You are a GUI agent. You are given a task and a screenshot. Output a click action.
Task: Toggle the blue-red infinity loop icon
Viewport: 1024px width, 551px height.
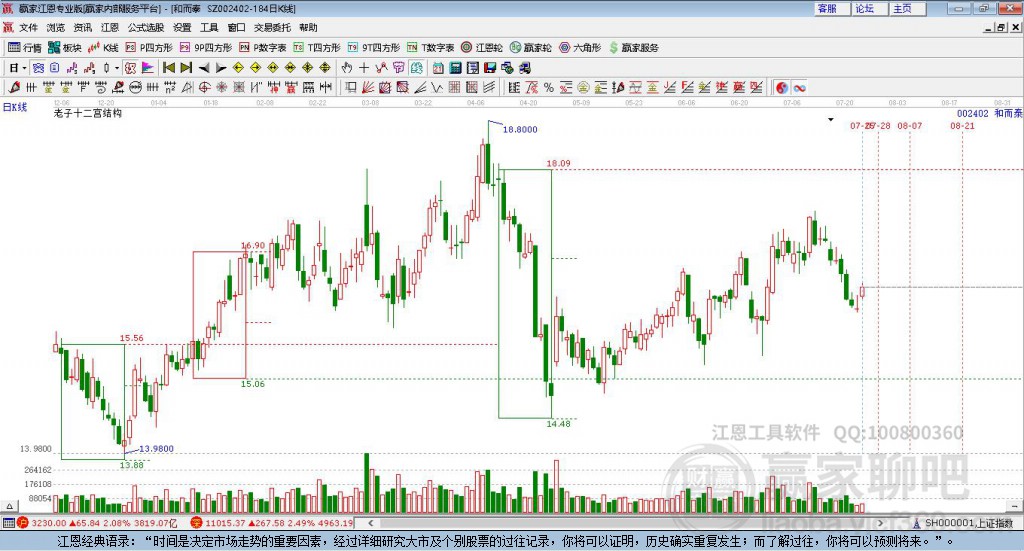click(799, 87)
